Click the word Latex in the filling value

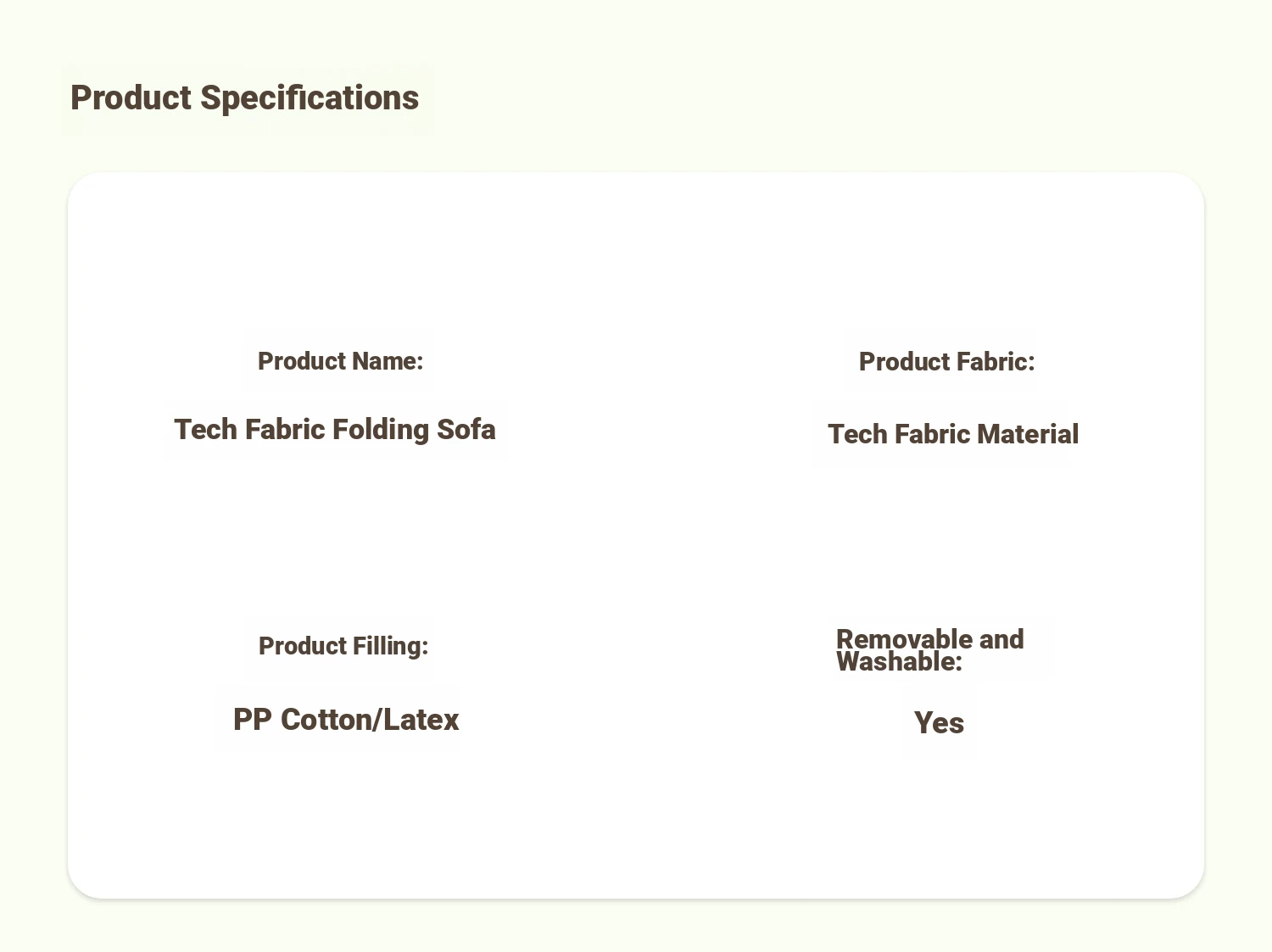click(x=421, y=720)
